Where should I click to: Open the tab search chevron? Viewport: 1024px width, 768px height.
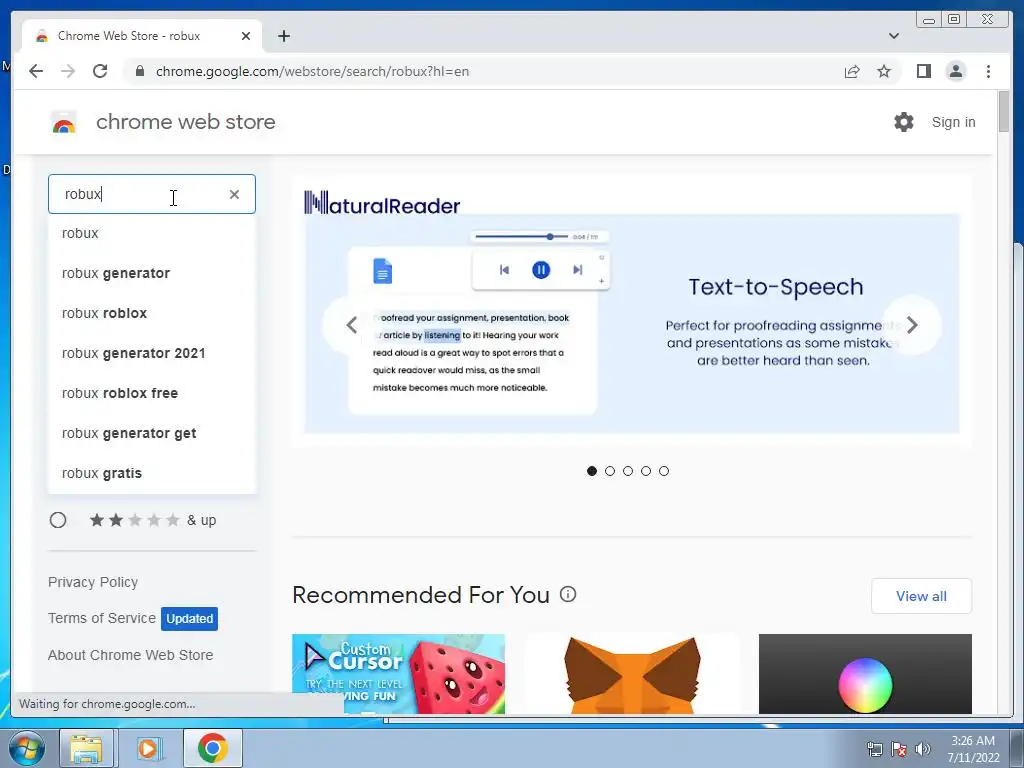(x=894, y=36)
